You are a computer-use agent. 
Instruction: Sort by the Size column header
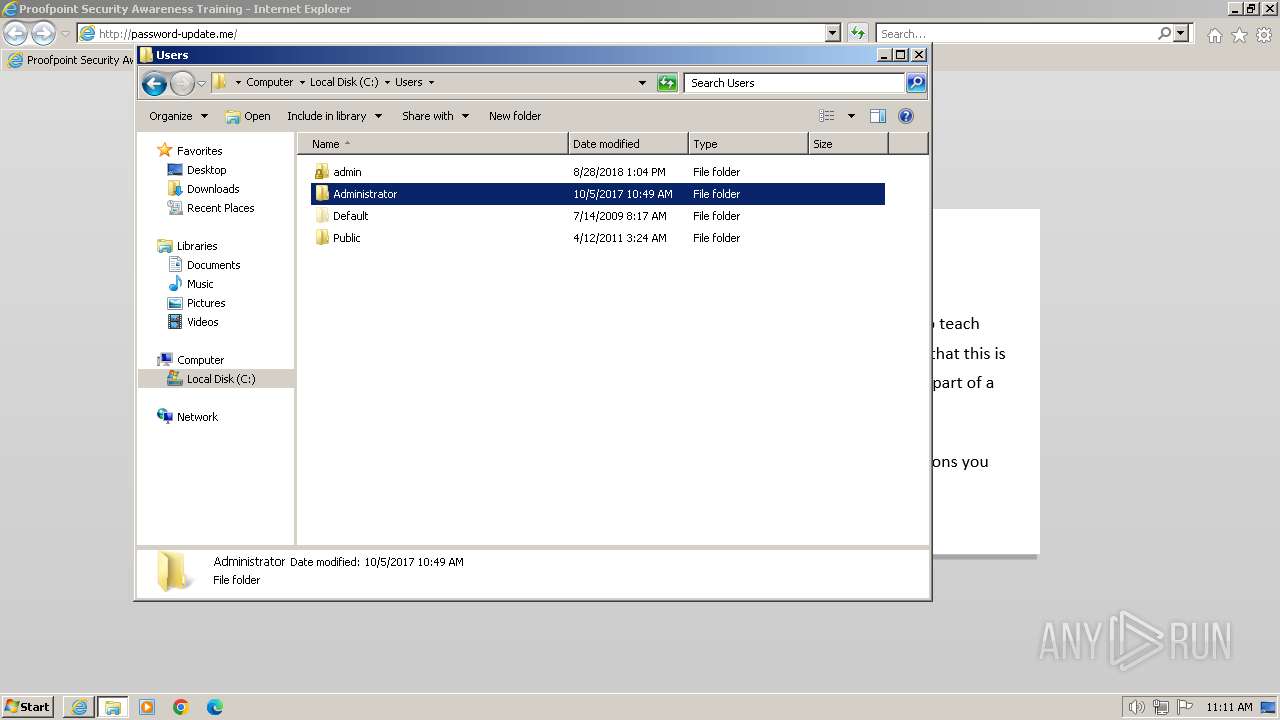coord(848,144)
